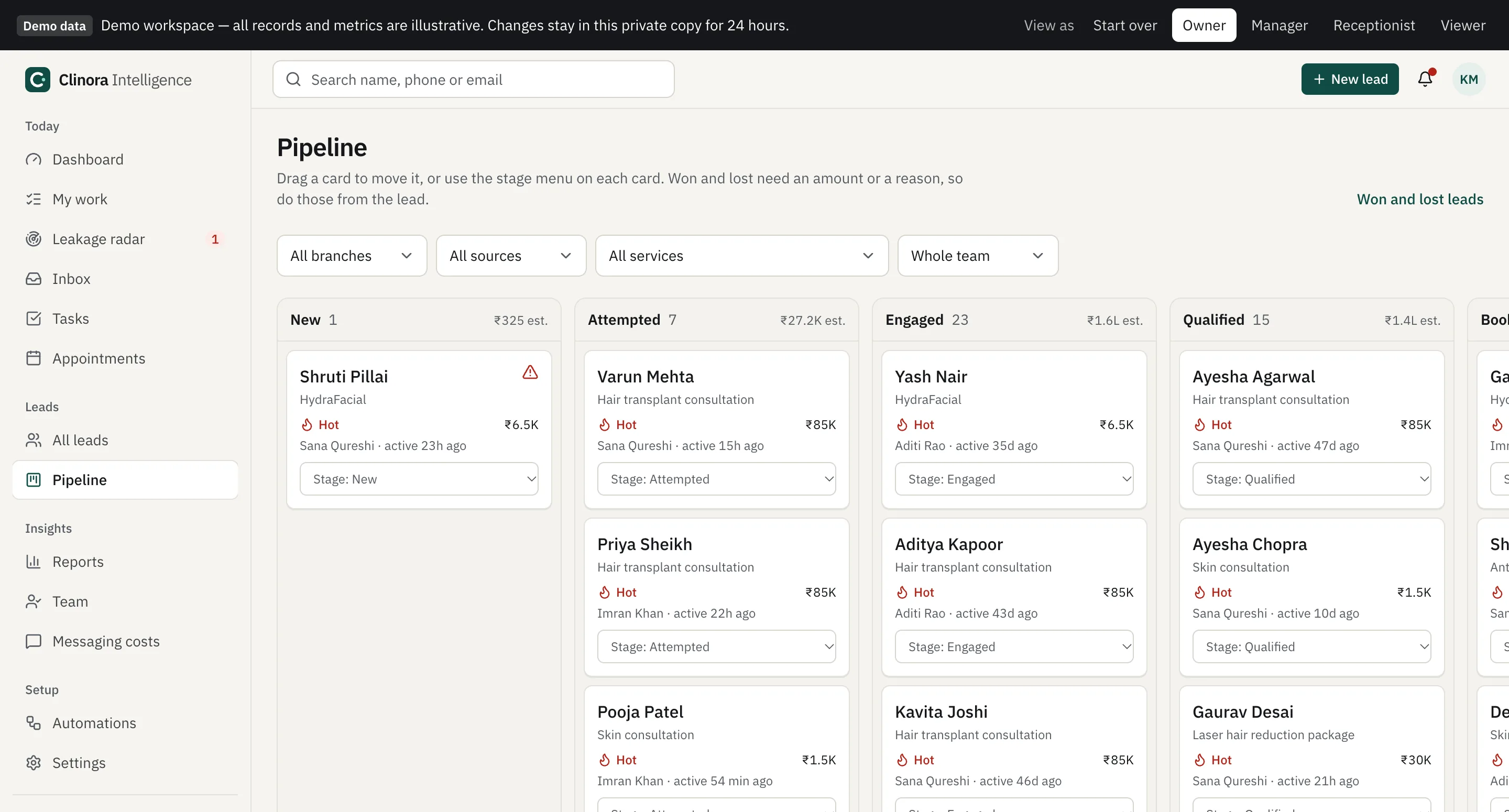Click the Inbox tray icon
The image size is (1509, 812).
(x=34, y=279)
